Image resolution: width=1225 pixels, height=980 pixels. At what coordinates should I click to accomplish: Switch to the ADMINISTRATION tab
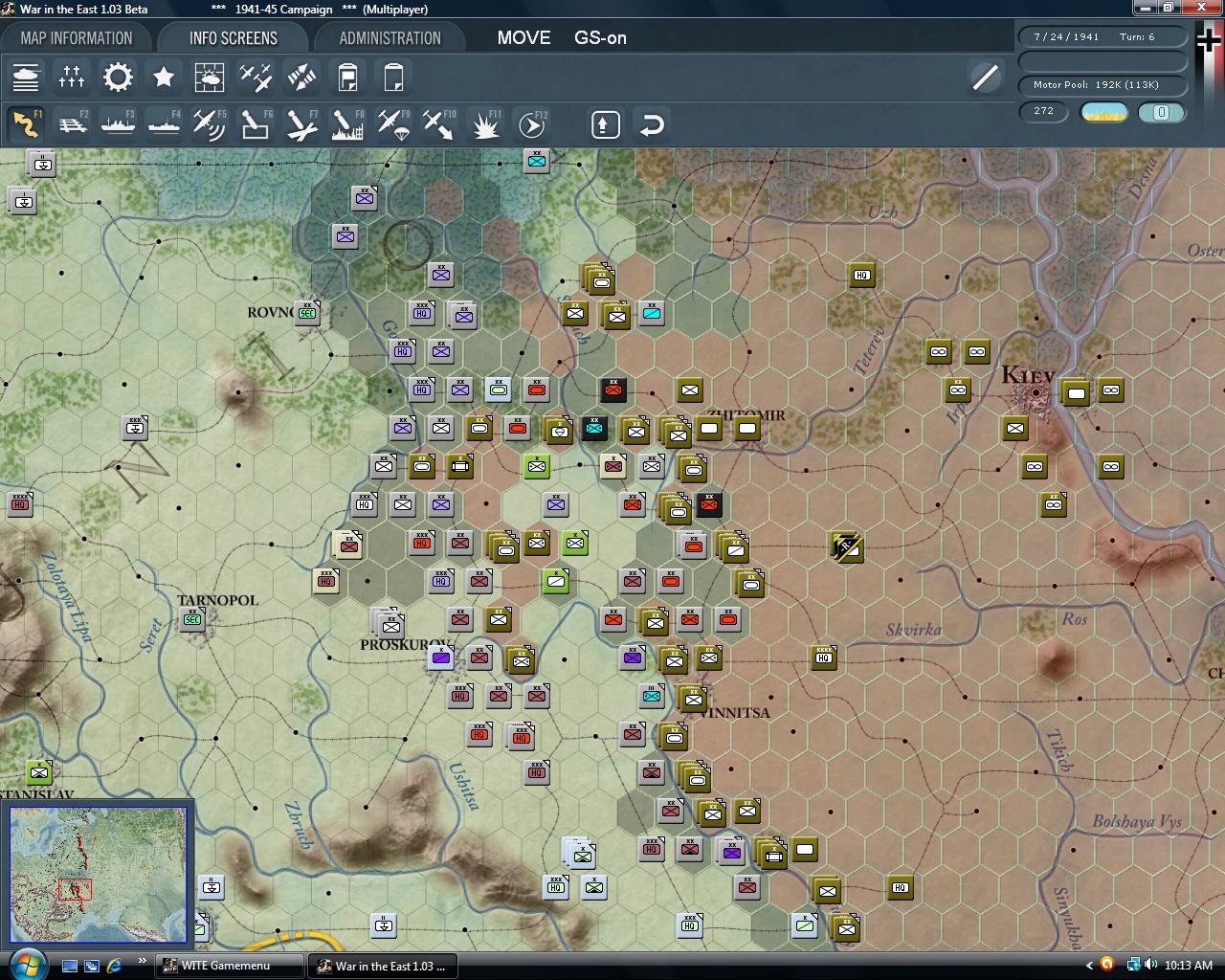click(x=390, y=38)
